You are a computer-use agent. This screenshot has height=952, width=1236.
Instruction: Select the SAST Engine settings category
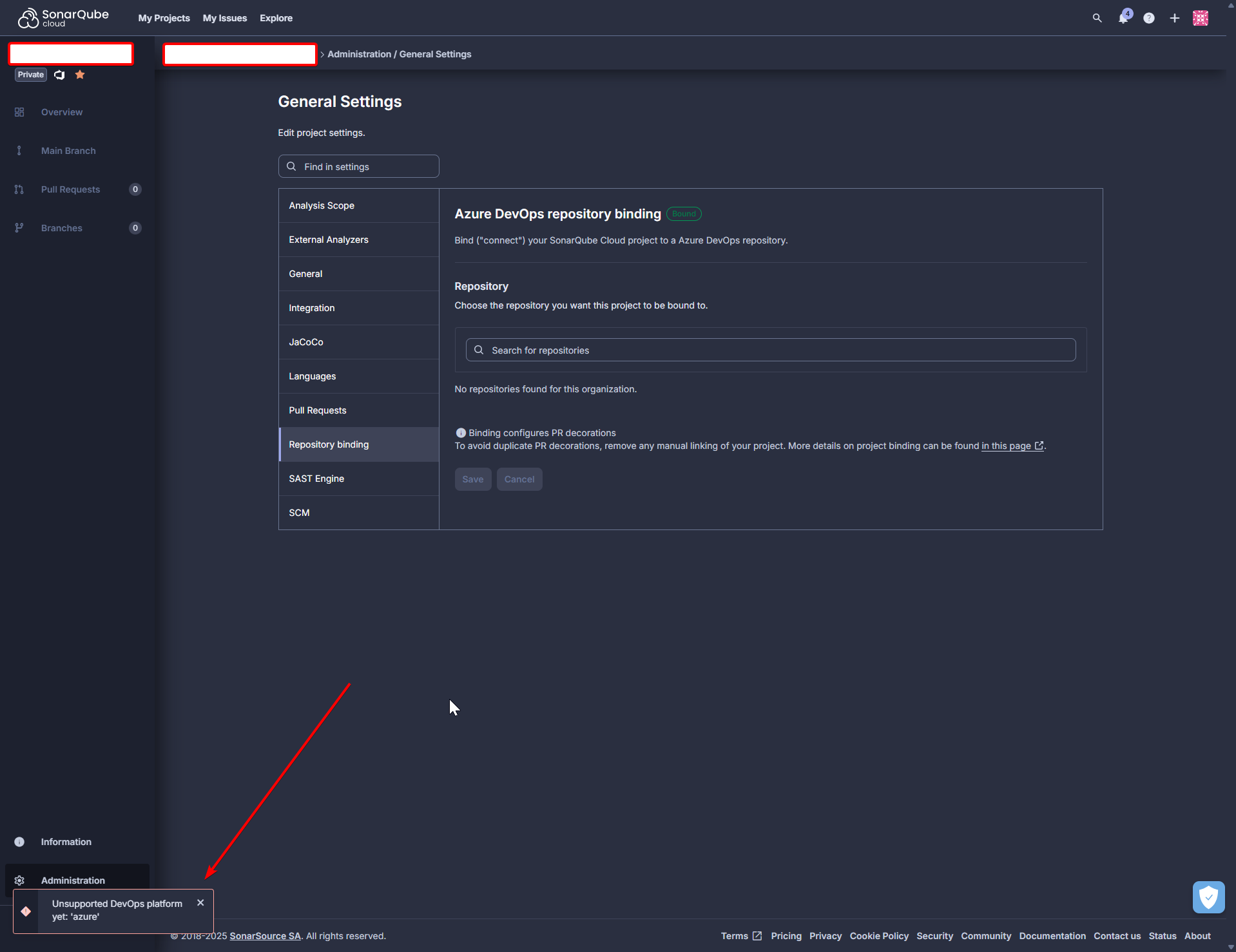click(x=359, y=479)
